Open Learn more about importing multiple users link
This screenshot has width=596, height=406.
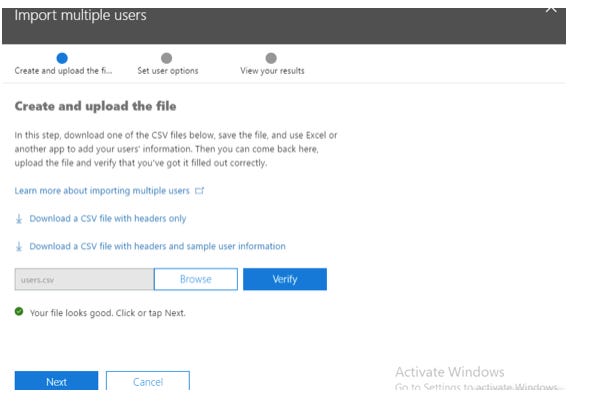(102, 190)
